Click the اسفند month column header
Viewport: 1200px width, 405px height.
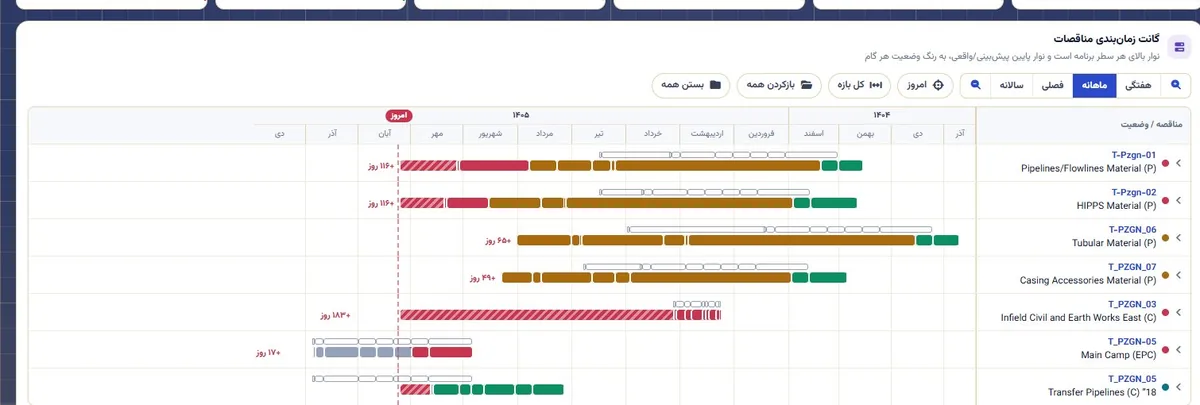(814, 133)
